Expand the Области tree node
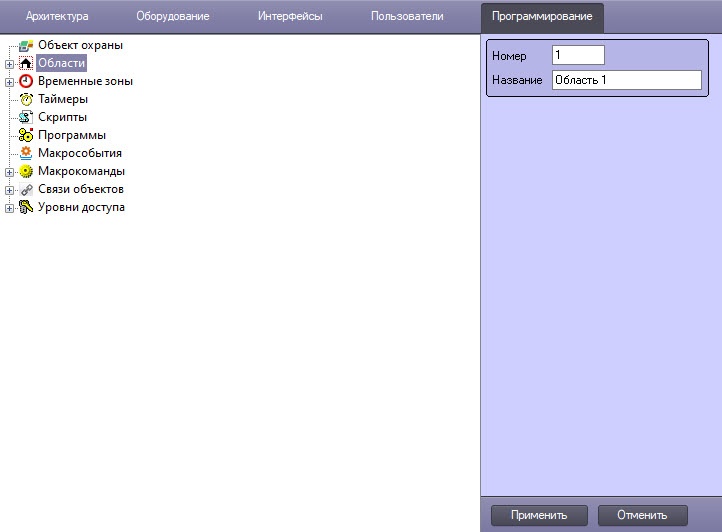This screenshot has width=722, height=532. [x=10, y=63]
